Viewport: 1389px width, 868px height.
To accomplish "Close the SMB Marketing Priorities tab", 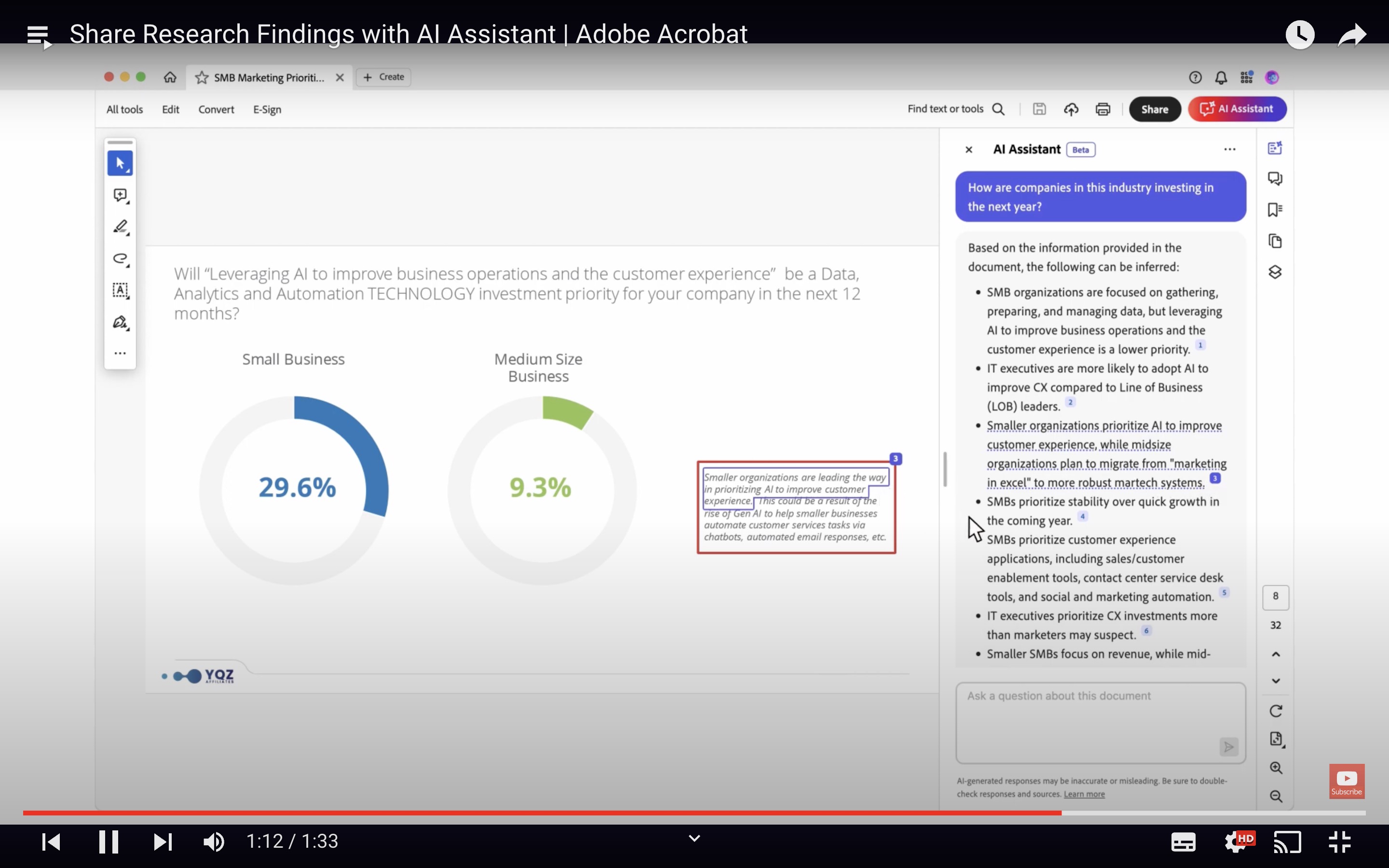I will (x=340, y=78).
